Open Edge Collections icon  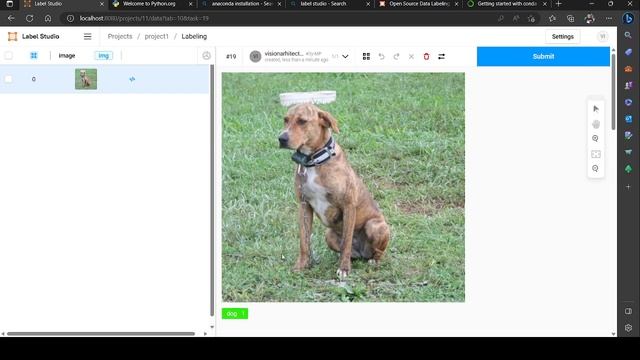point(571,18)
